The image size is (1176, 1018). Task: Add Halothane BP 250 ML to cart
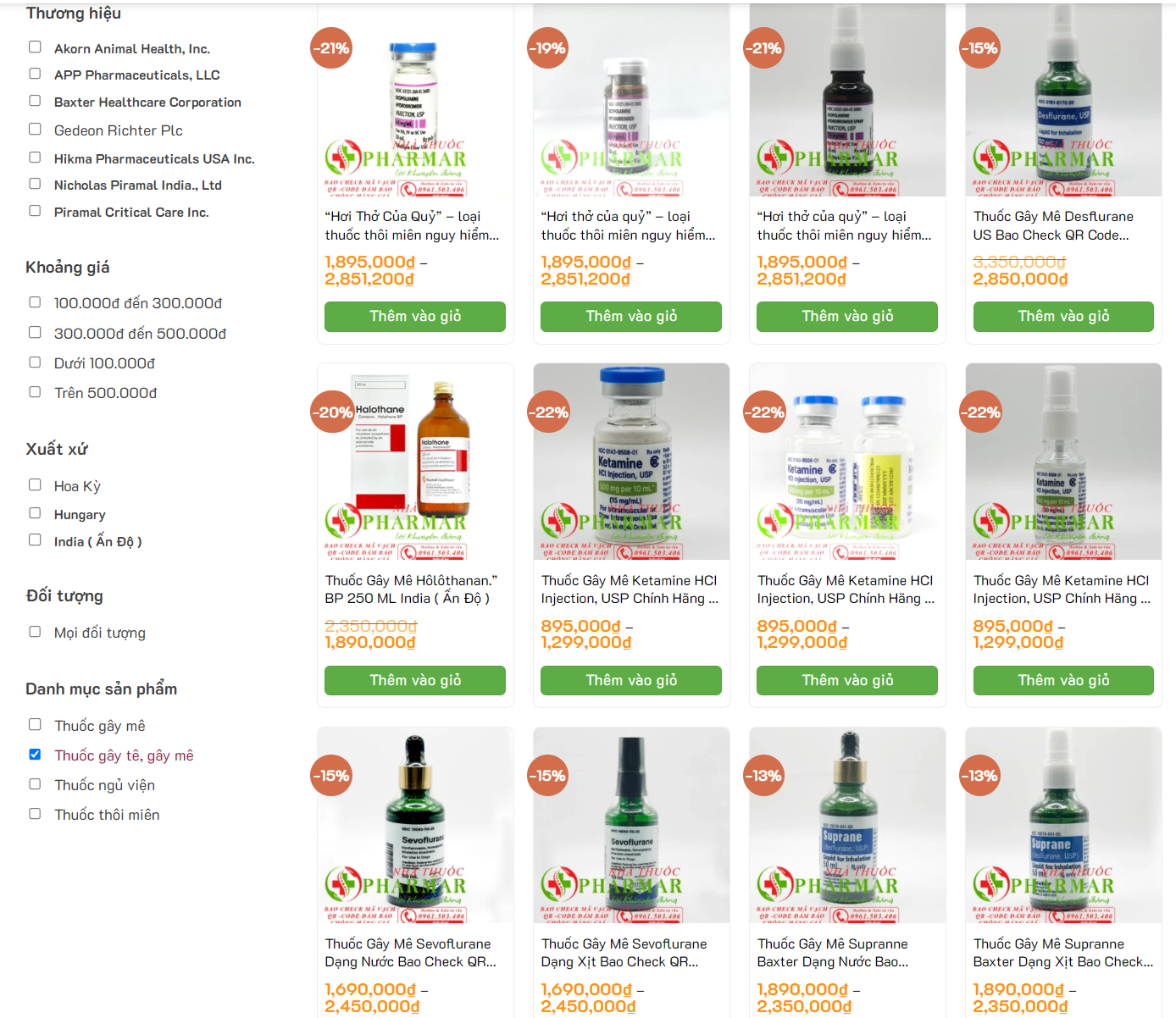[x=415, y=681]
